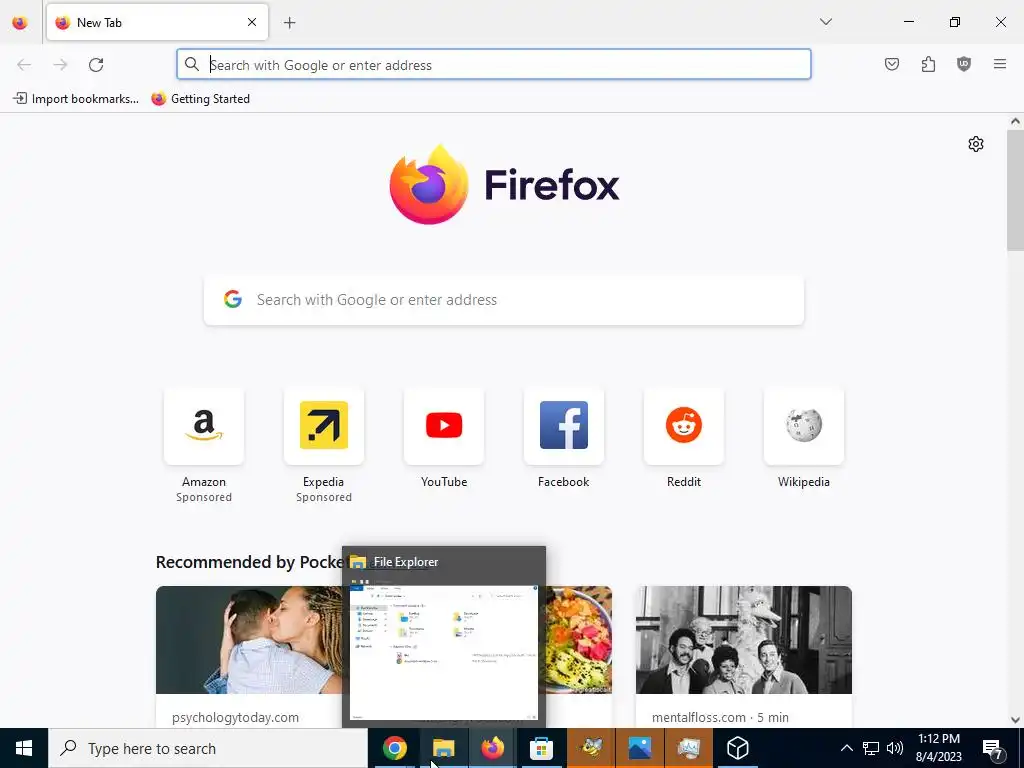Screen dimensions: 1024x768
Task: Focus the address bar field
Action: pos(494,65)
